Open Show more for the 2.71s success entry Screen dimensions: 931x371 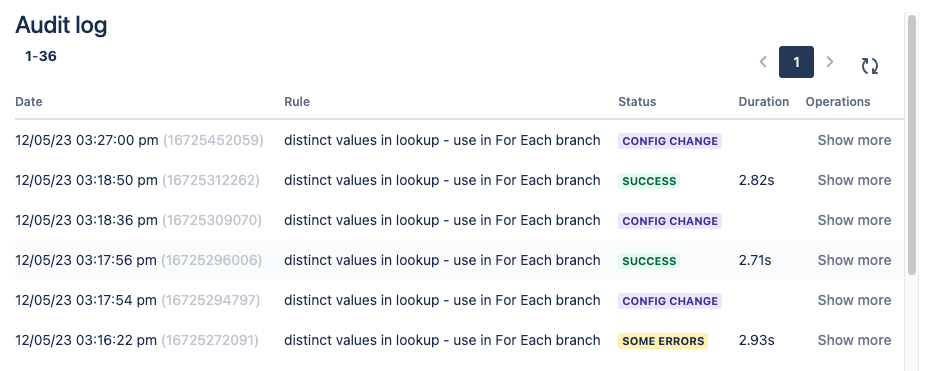(854, 260)
